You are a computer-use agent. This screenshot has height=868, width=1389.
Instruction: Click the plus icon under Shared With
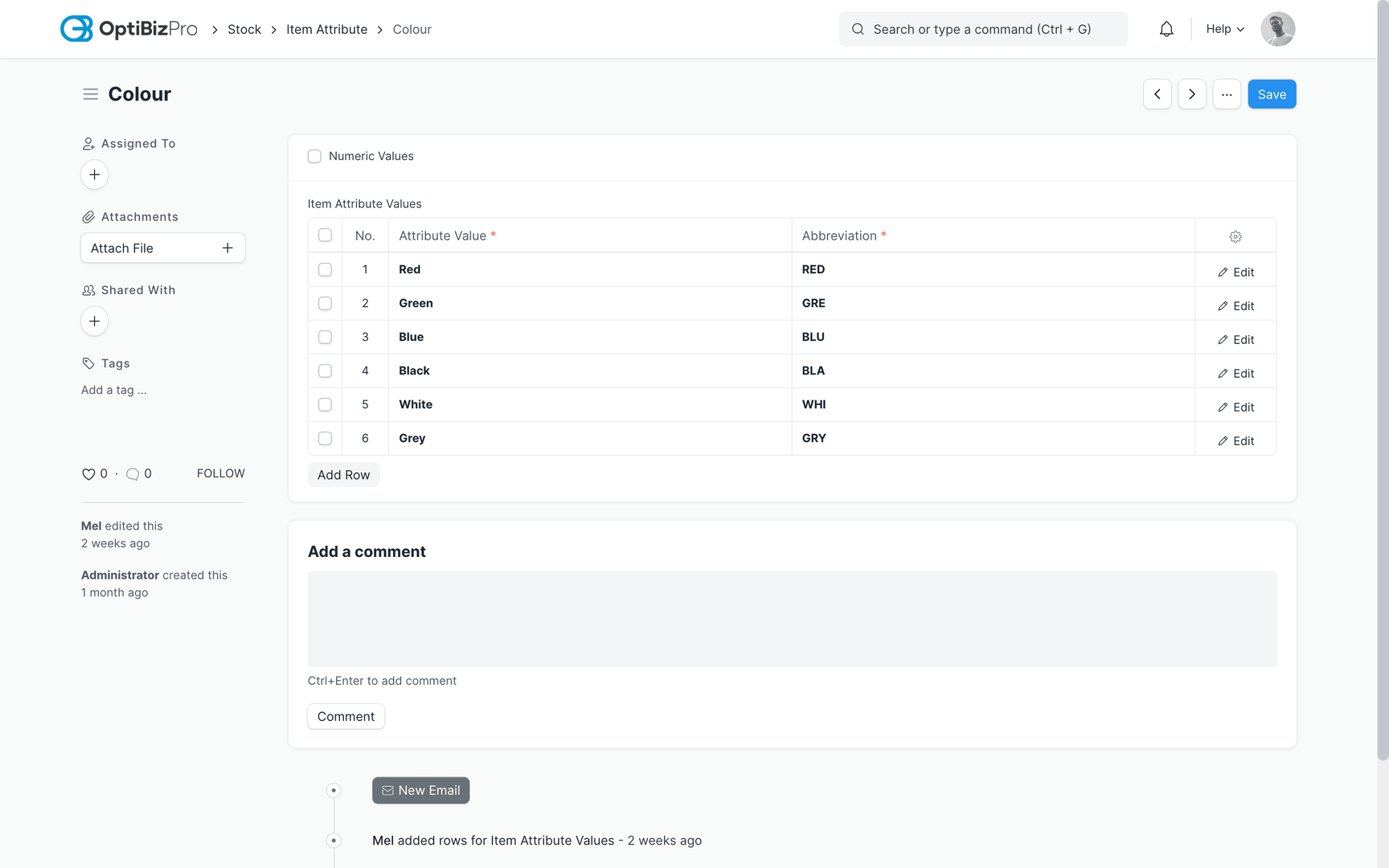(94, 321)
